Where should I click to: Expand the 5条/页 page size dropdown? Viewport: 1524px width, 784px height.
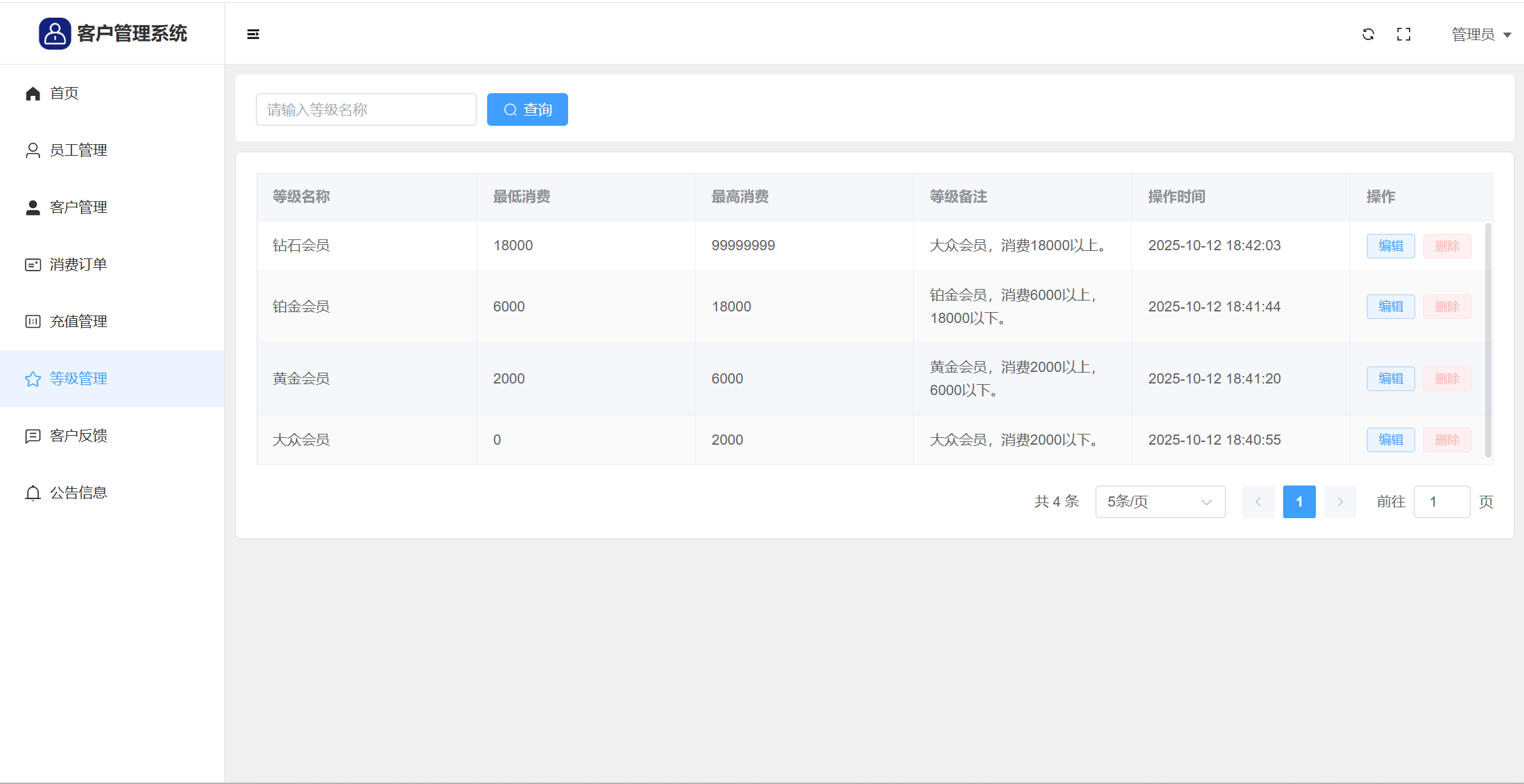pyautogui.click(x=1160, y=502)
